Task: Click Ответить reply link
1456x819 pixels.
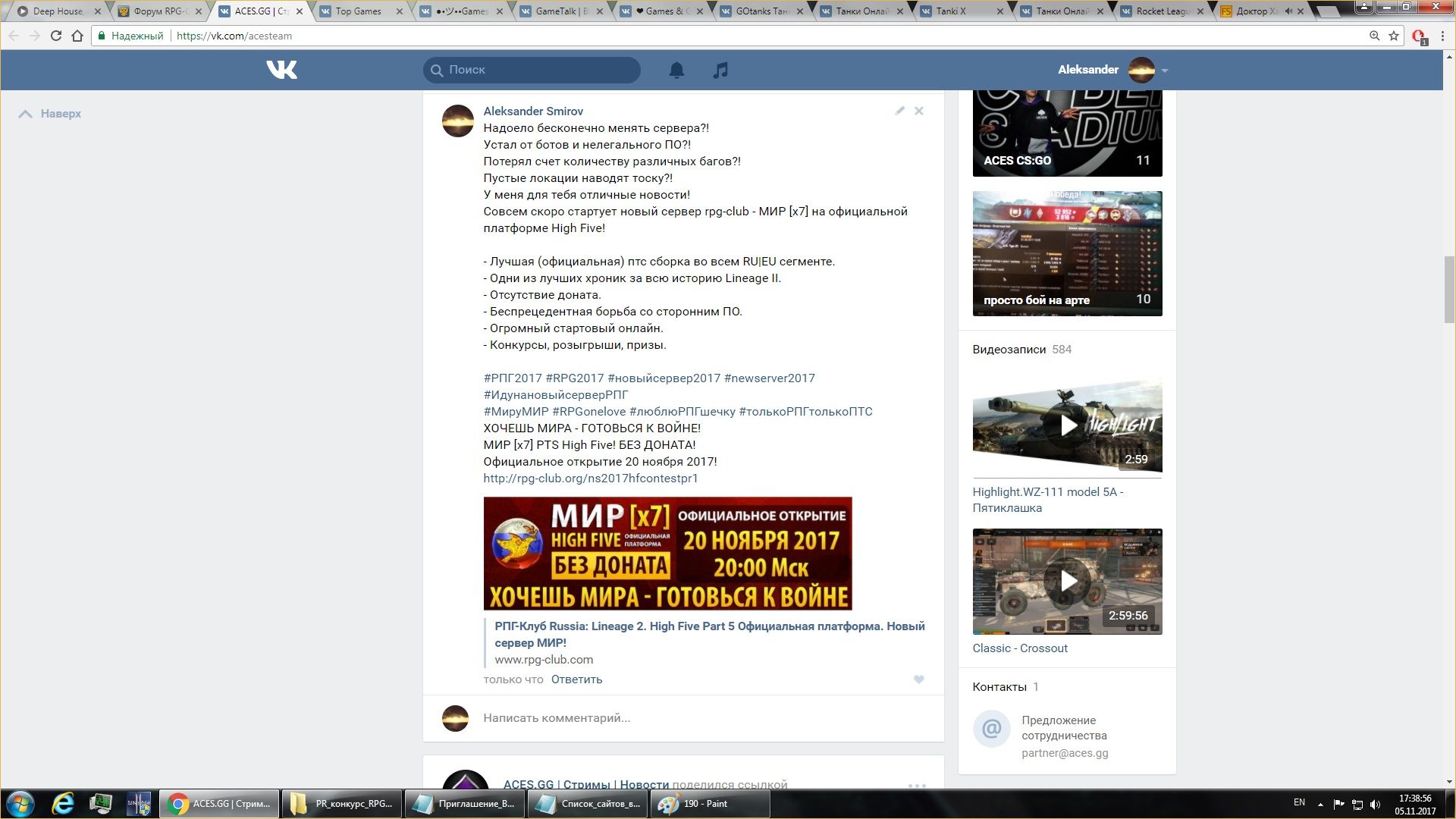Action: click(x=576, y=679)
